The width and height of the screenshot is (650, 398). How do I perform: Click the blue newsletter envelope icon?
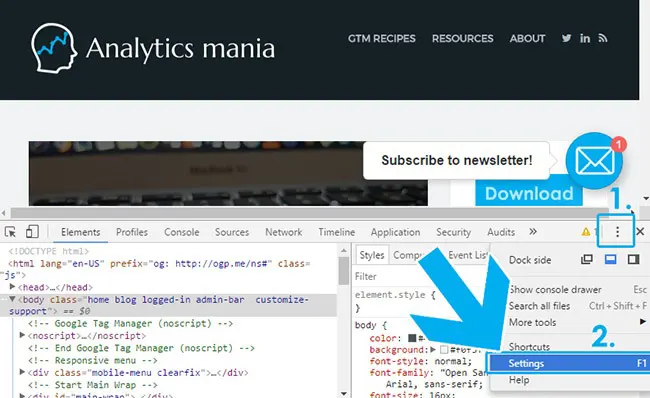594,161
